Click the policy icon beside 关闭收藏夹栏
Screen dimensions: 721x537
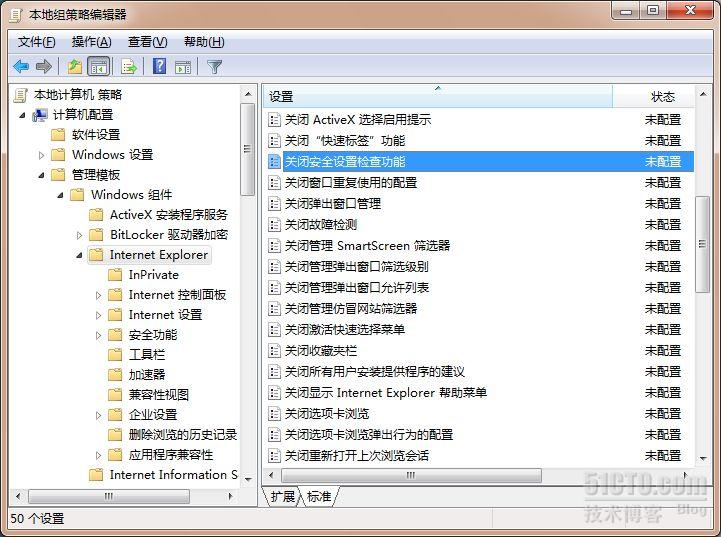(x=275, y=351)
